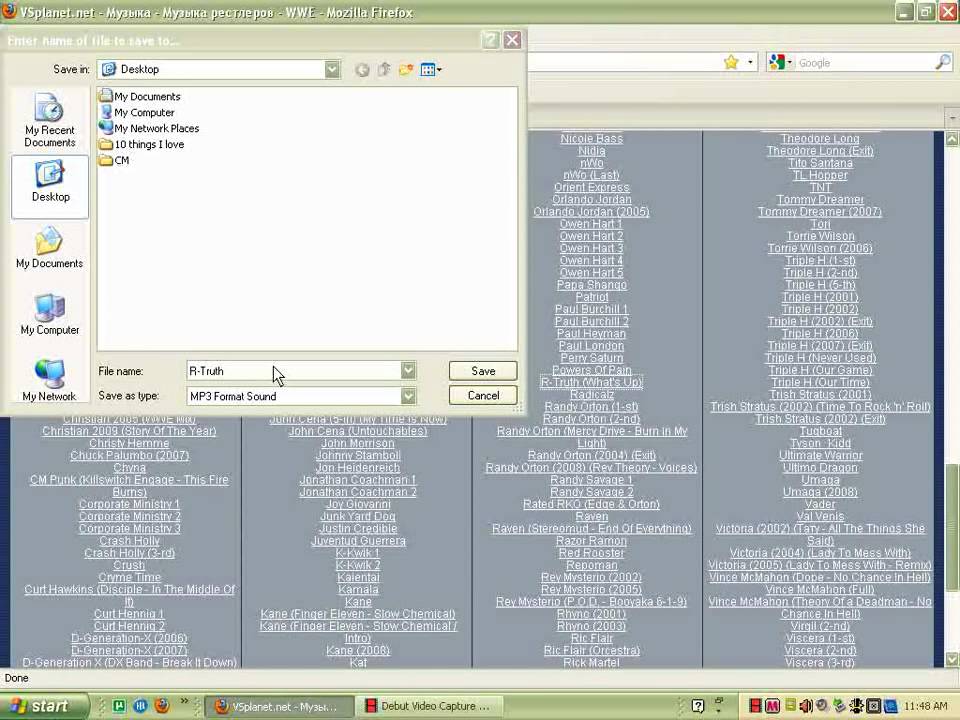Open the Christy Hemme link
The height and width of the screenshot is (720, 960).
coord(129,443)
